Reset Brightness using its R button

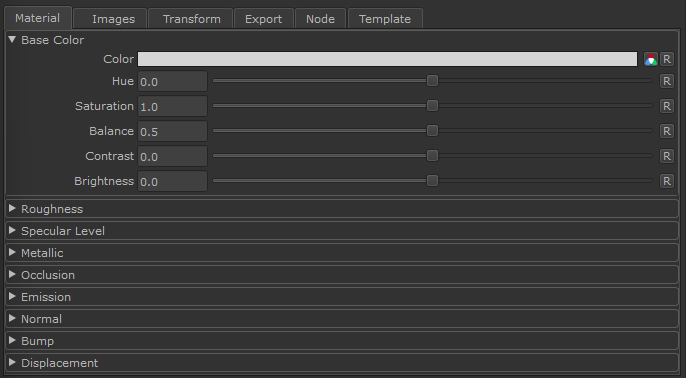(667, 181)
